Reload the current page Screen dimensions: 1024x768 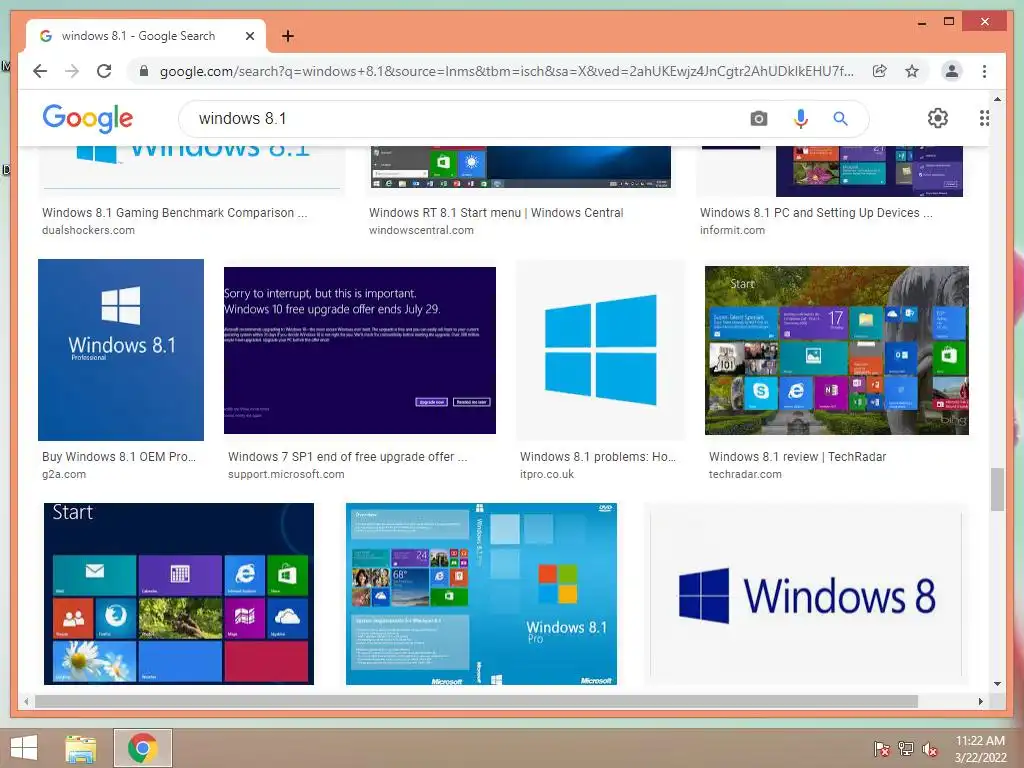click(x=104, y=71)
